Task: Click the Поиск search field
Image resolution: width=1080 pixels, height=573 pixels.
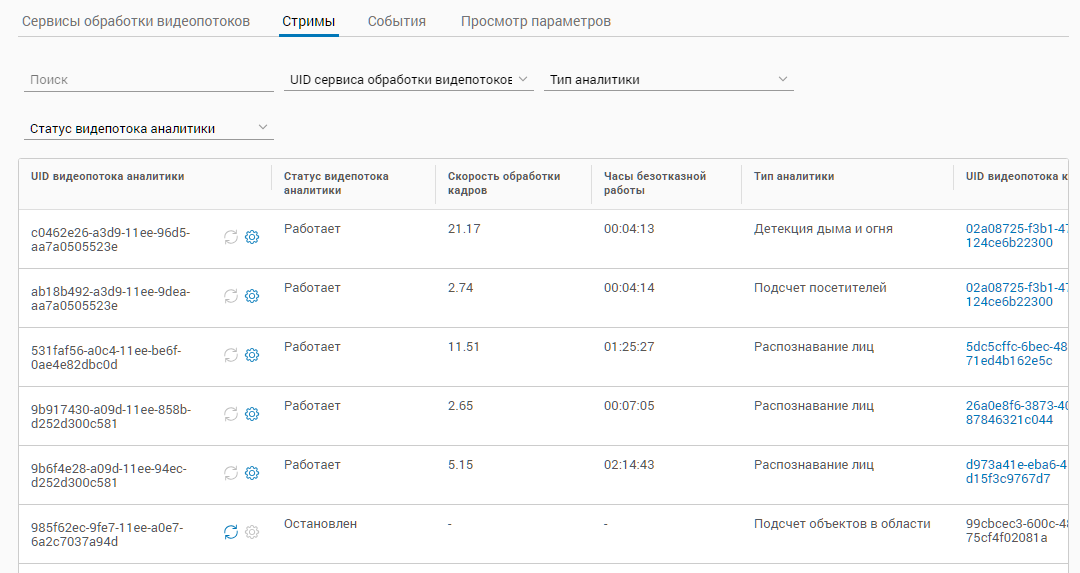Action: pos(148,79)
